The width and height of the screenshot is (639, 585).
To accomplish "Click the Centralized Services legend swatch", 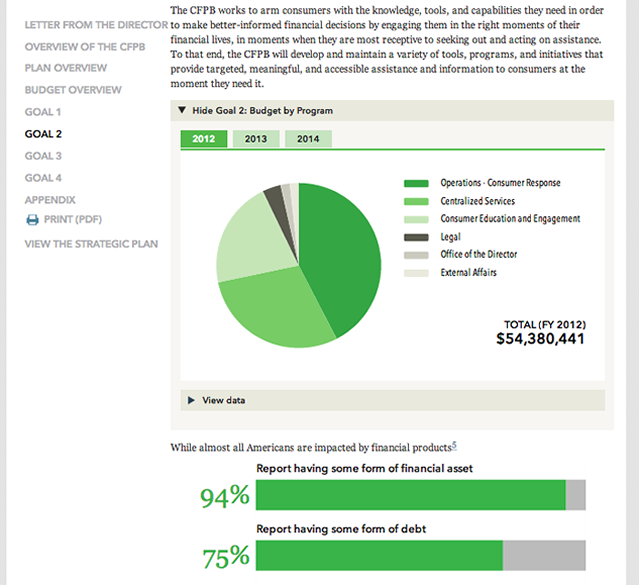I will 416,201.
